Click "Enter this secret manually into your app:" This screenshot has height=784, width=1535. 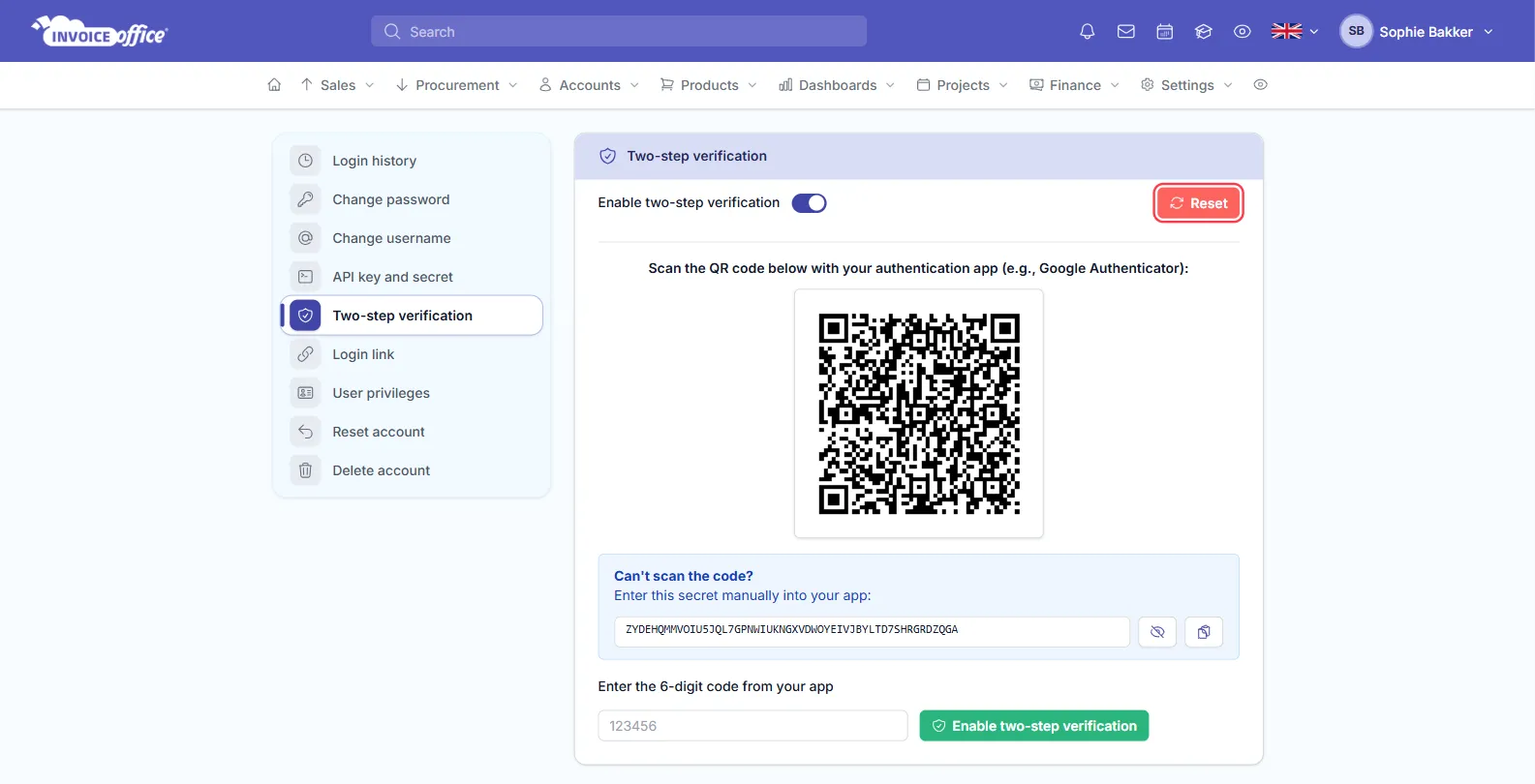(743, 595)
